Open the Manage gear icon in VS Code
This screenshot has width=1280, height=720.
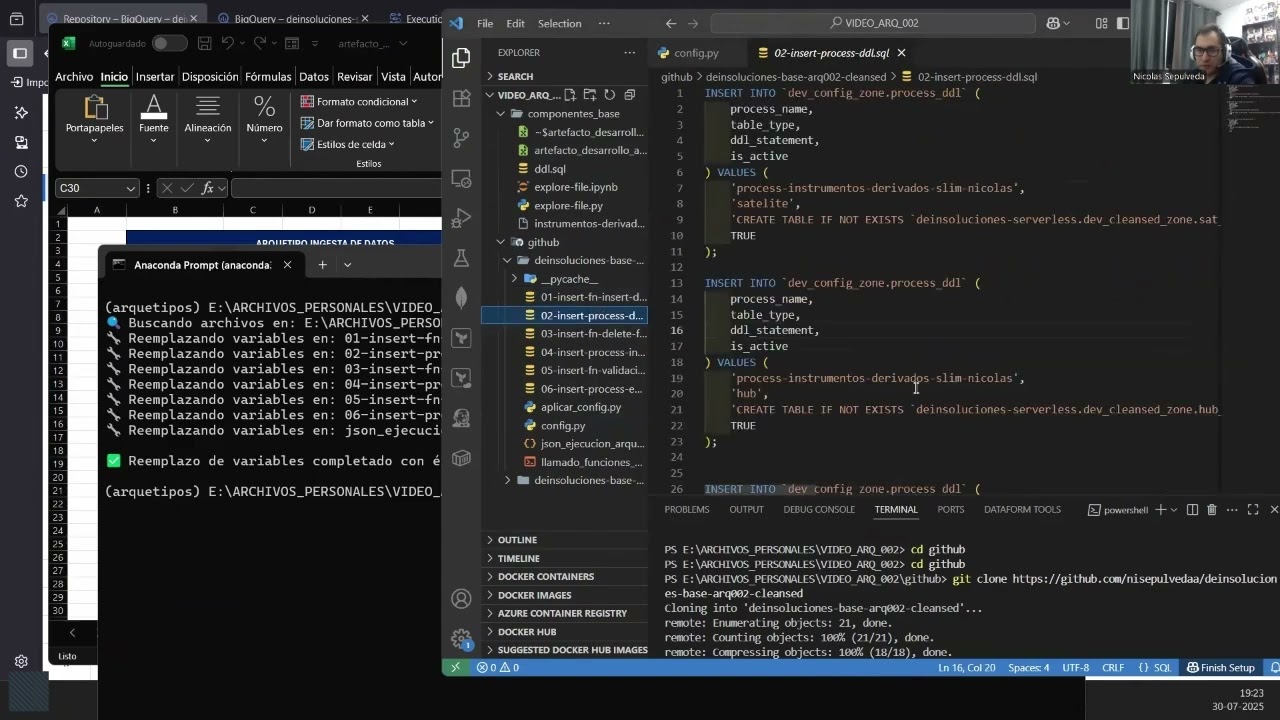[x=461, y=638]
